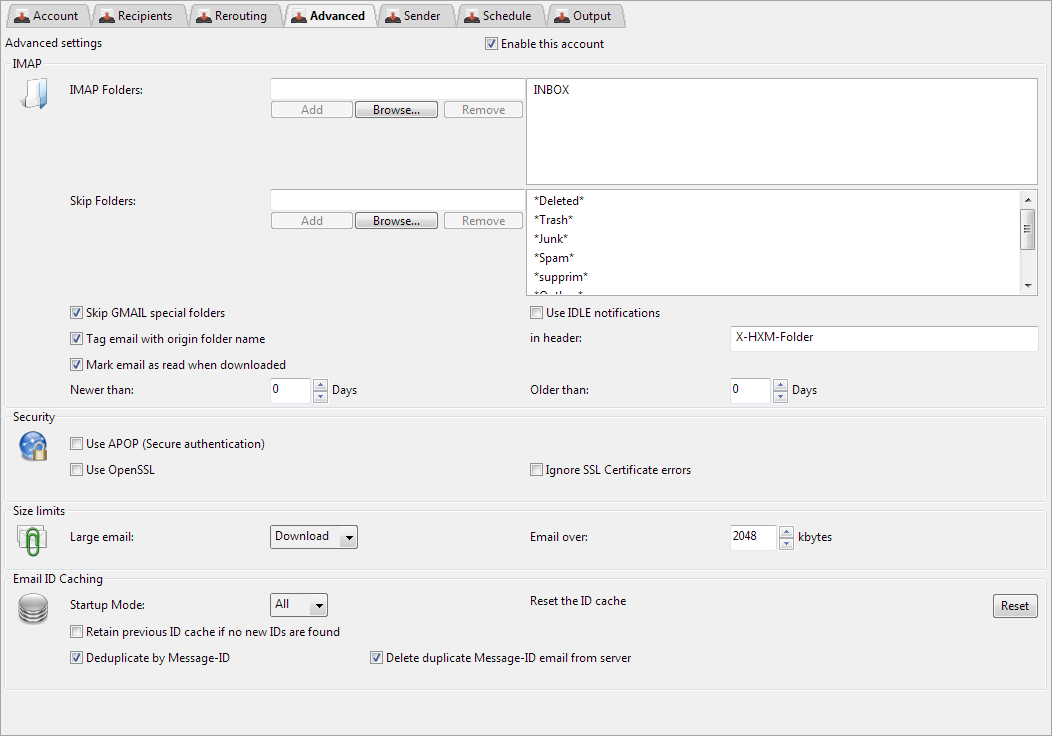The height and width of the screenshot is (736, 1052).
Task: Select *Trash* in the Skip Folders list
Action: point(553,220)
